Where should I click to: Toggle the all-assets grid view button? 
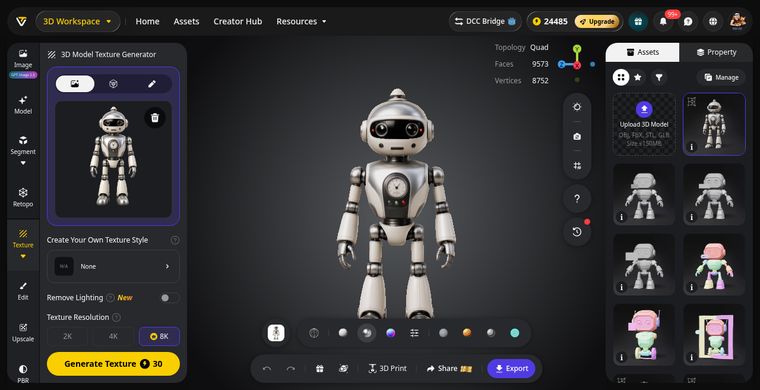[x=621, y=77]
